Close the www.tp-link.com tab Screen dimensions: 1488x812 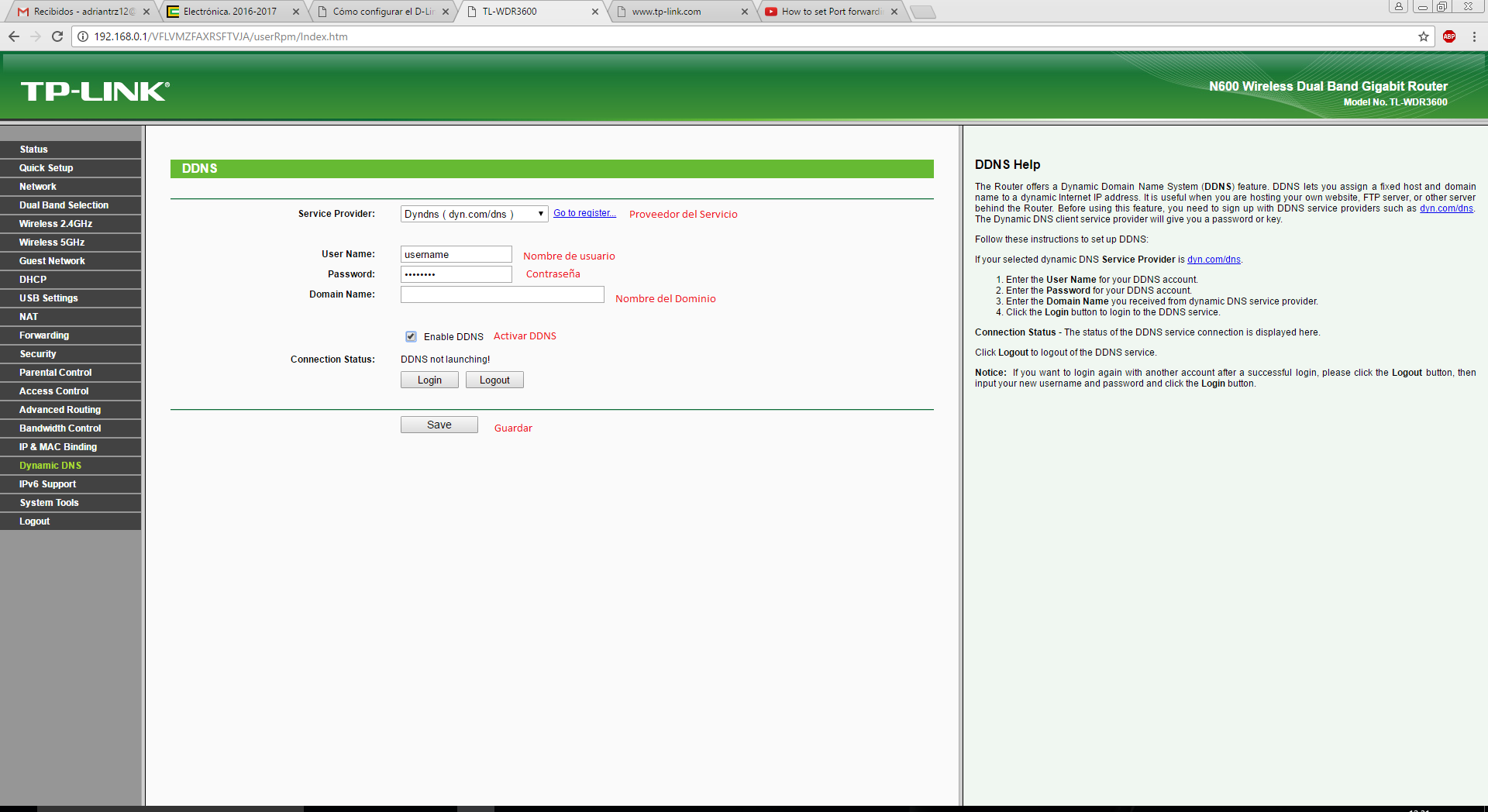click(x=745, y=12)
